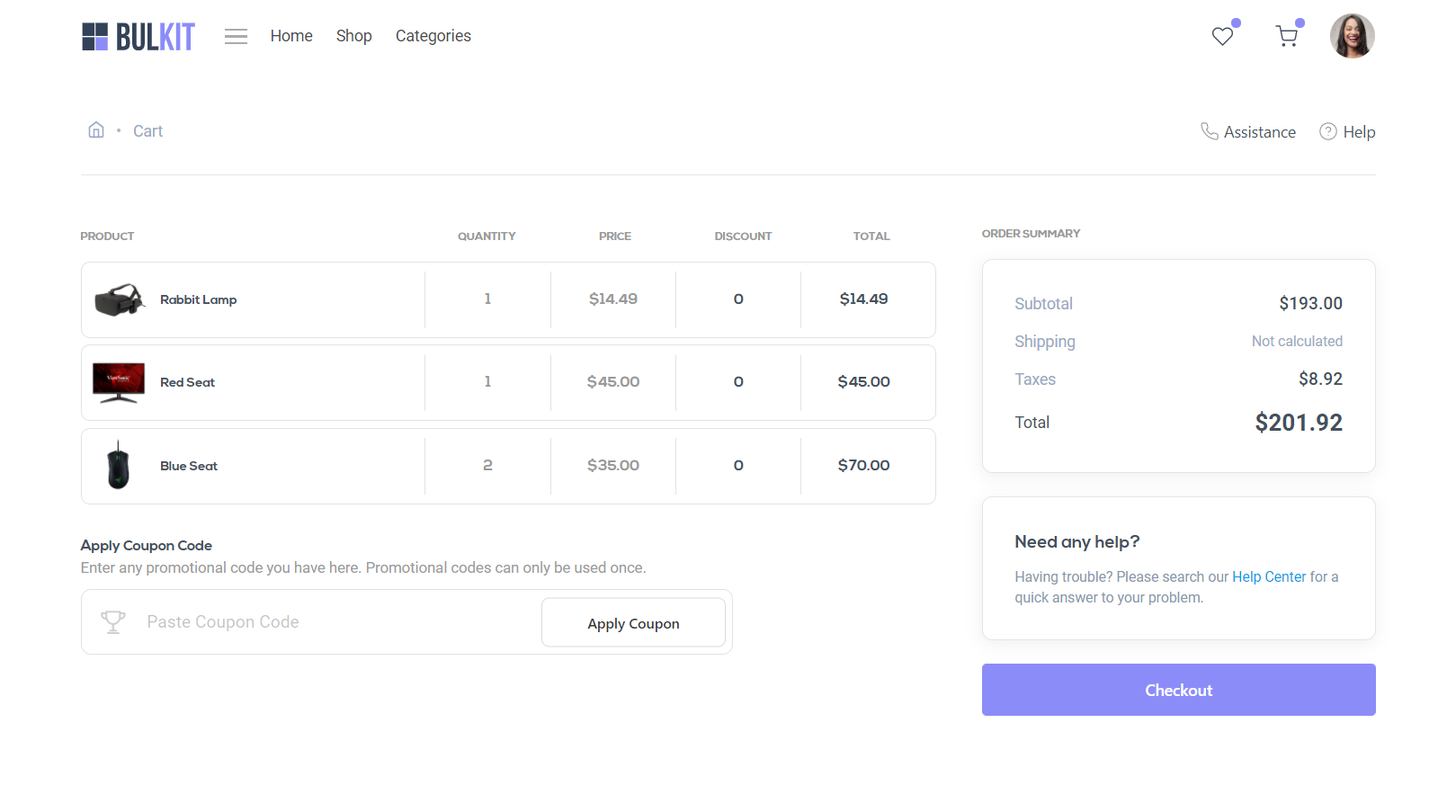Image resolution: width=1456 pixels, height=812 pixels.
Task: Open the wishlist heart icon
Action: pyautogui.click(x=1222, y=37)
